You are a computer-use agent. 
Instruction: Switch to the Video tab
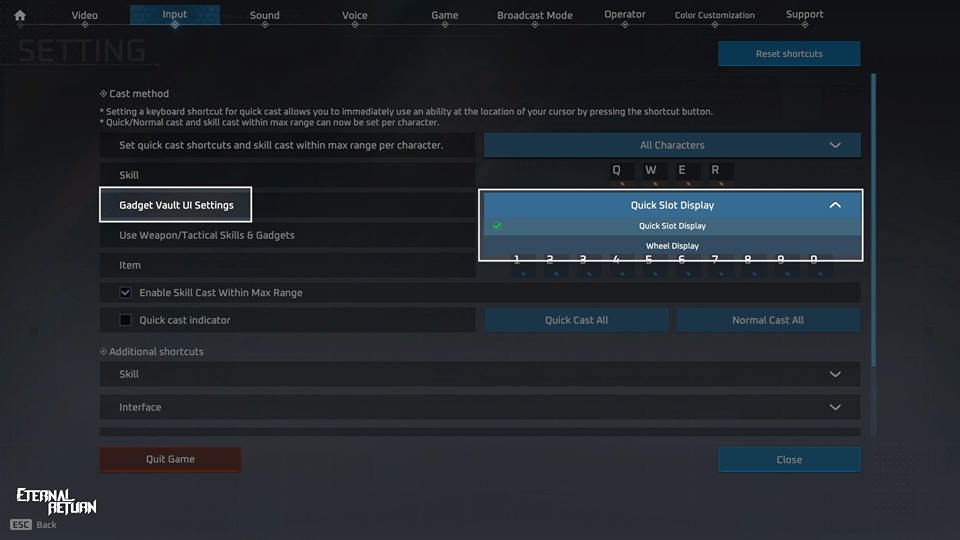point(85,15)
